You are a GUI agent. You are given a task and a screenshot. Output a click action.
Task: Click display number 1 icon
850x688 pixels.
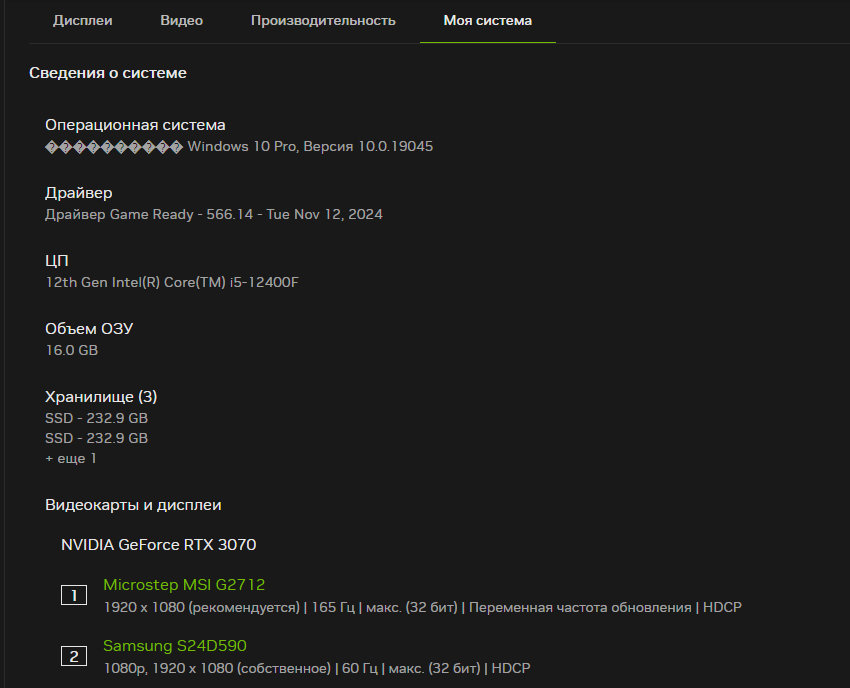point(74,595)
